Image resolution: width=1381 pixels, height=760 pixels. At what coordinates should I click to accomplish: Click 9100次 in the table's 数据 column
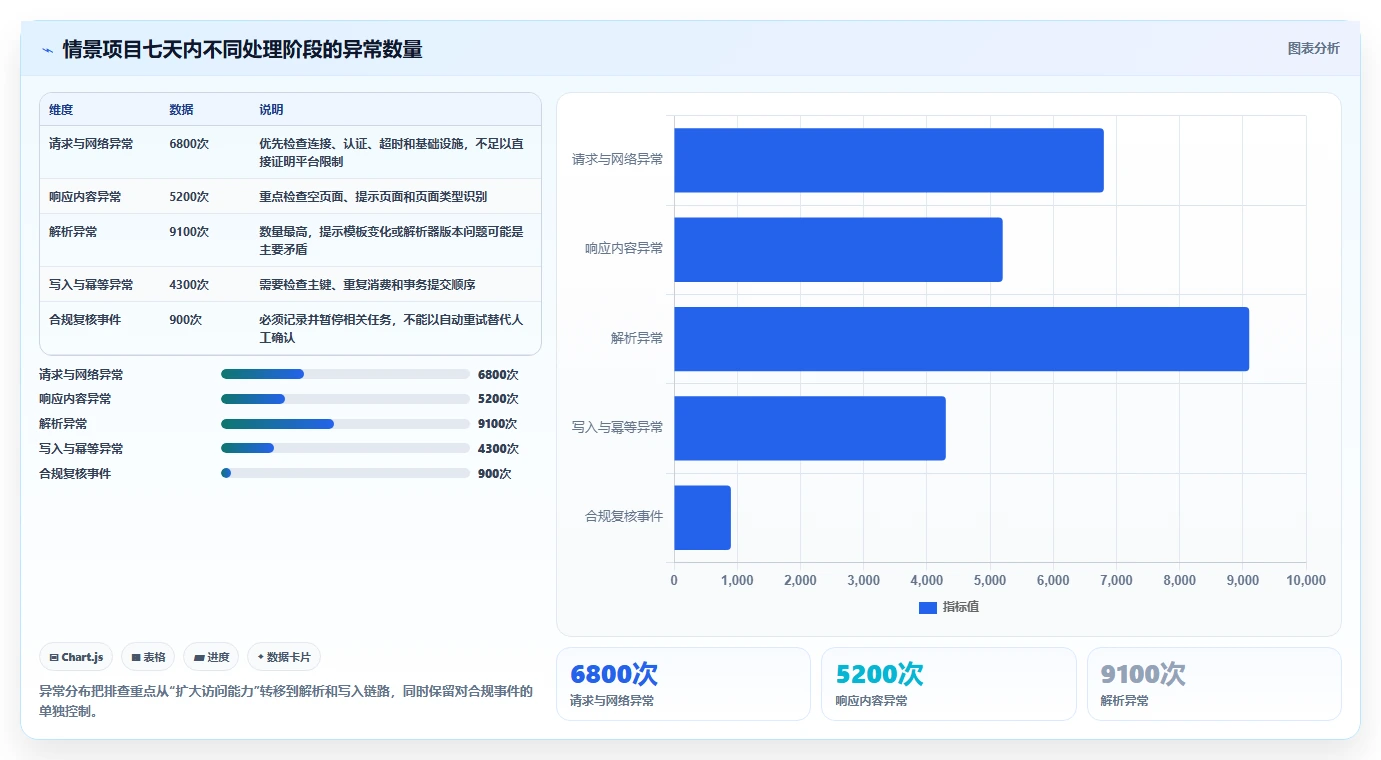(x=189, y=232)
